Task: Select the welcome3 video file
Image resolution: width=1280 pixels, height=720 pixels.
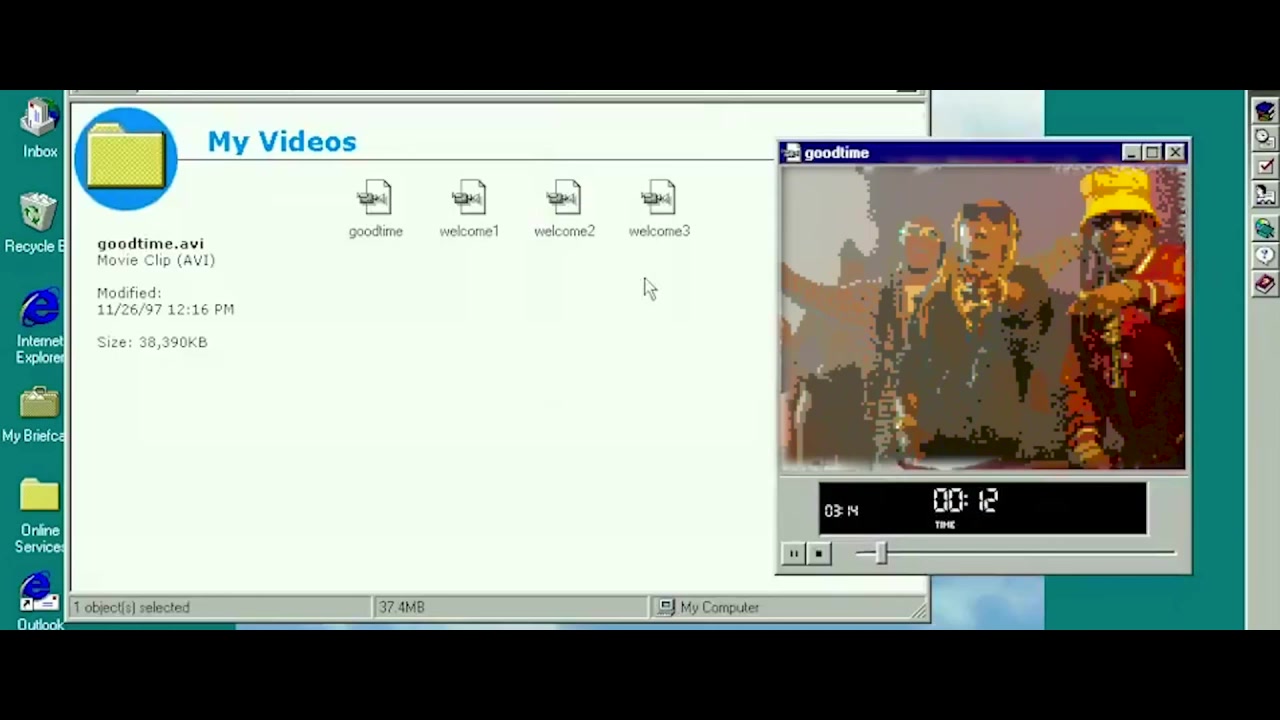Action: pyautogui.click(x=659, y=208)
